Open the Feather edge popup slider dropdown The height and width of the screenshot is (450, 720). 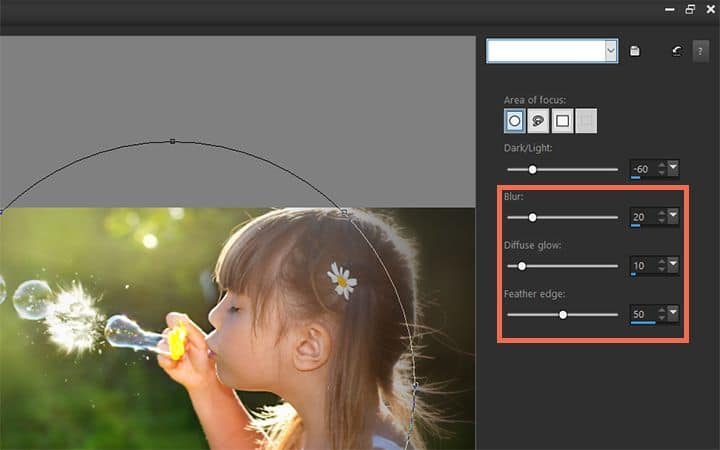click(673, 313)
